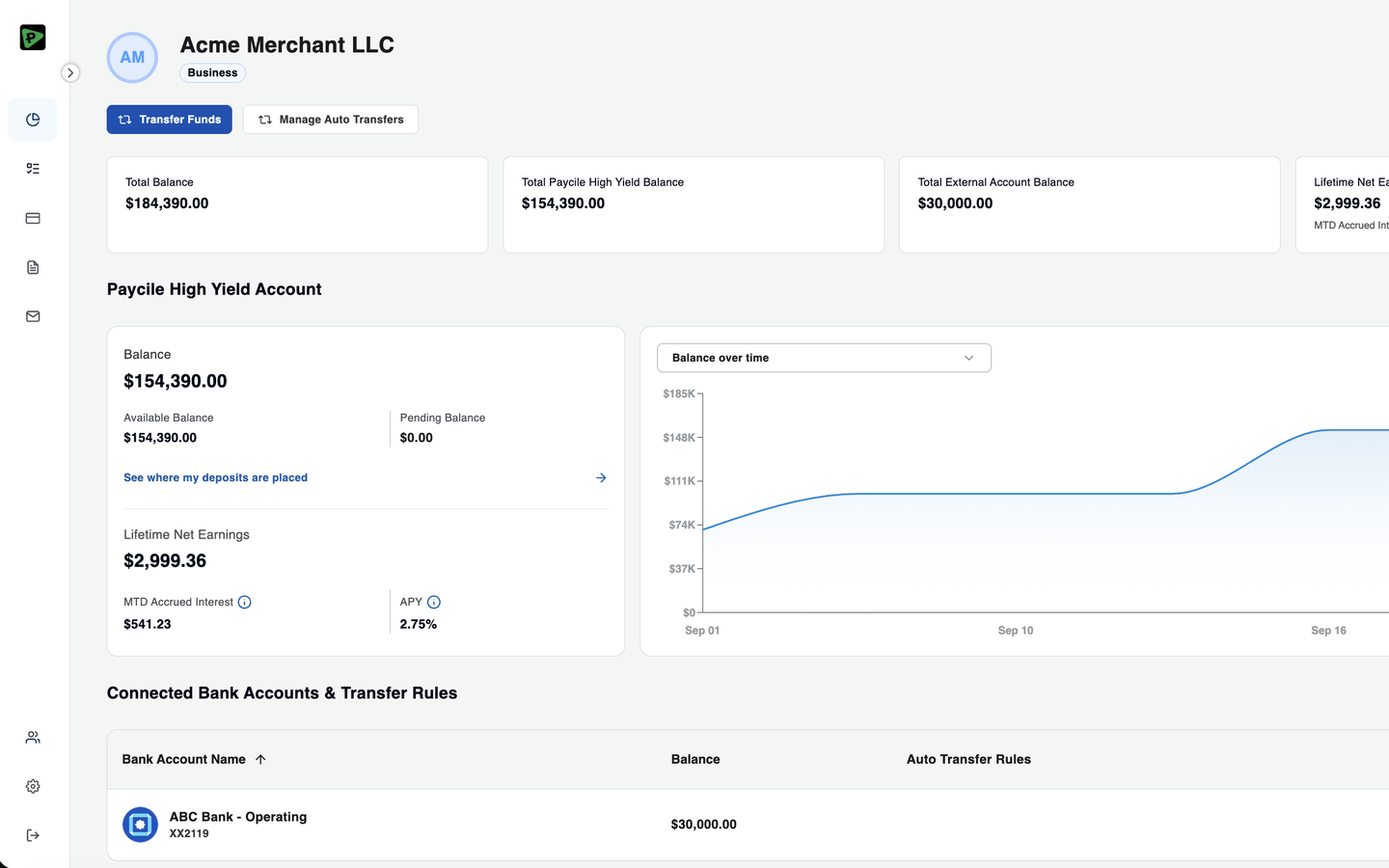Click the Total Balance card
Screen dimensions: 1389x868
[297, 204]
